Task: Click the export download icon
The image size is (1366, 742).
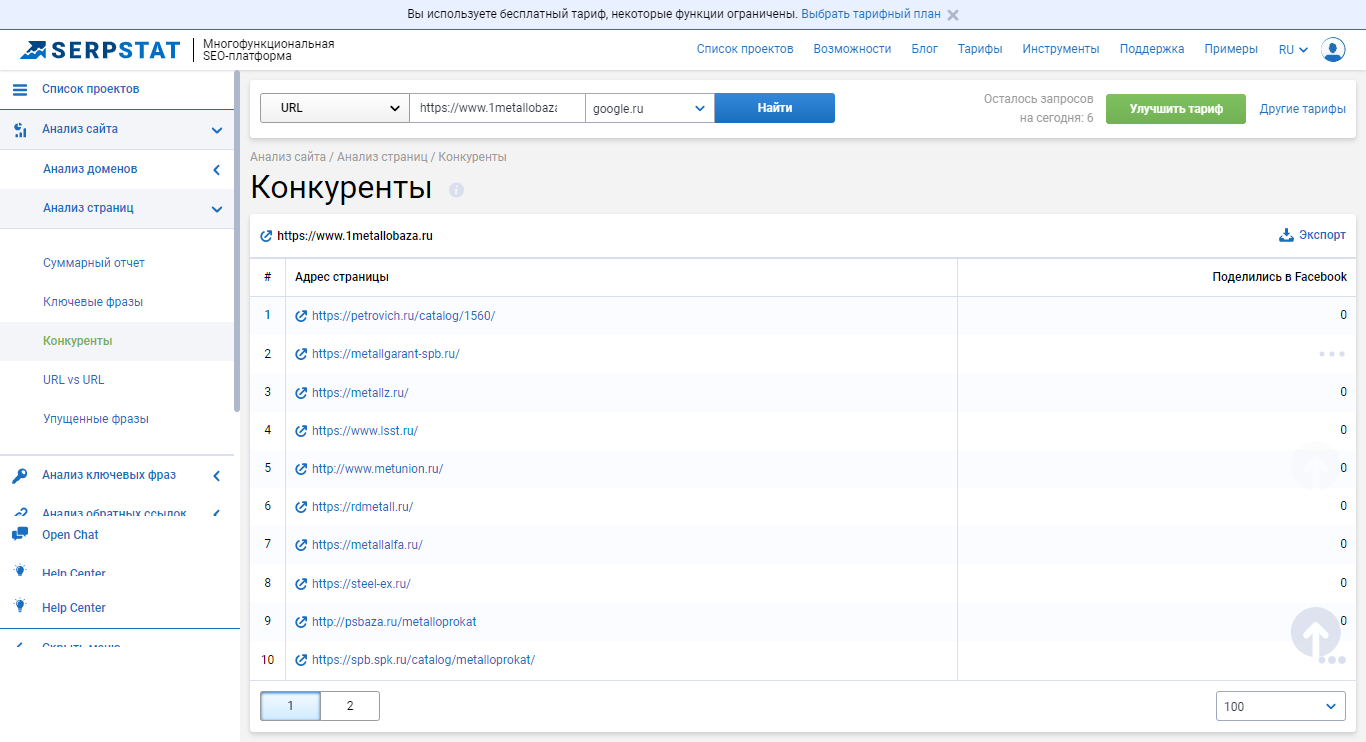Action: 1286,235
